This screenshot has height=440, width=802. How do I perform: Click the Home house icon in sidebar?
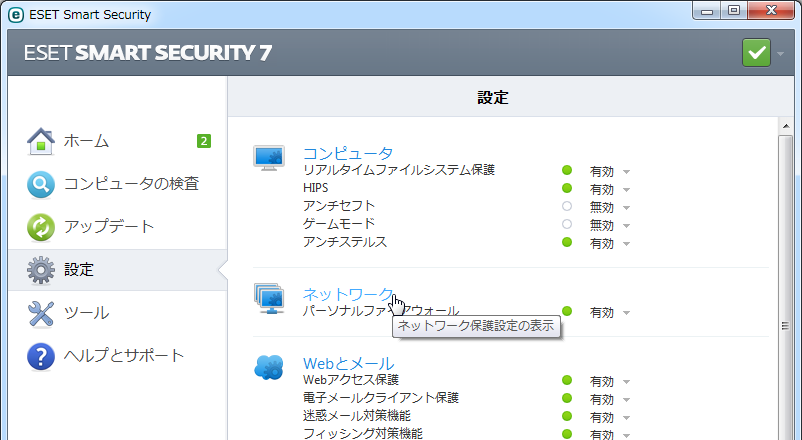click(x=40, y=141)
